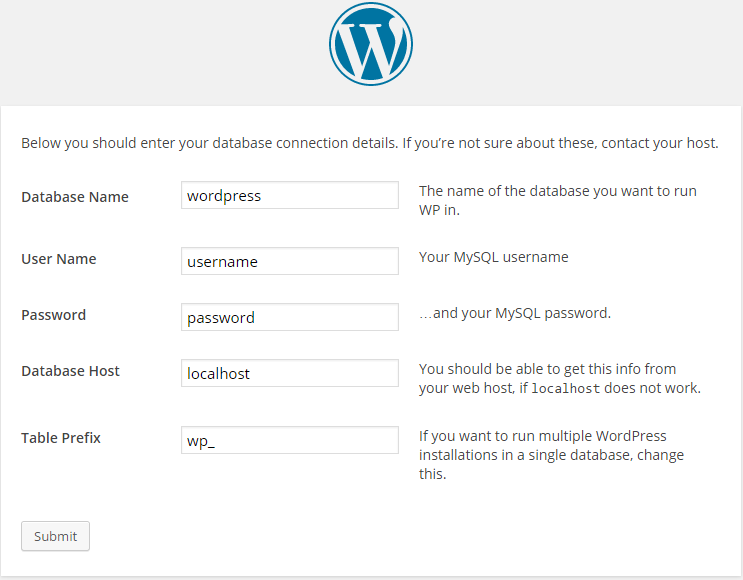Image resolution: width=743 pixels, height=580 pixels.
Task: Click into the User Name text box
Action: (x=289, y=262)
